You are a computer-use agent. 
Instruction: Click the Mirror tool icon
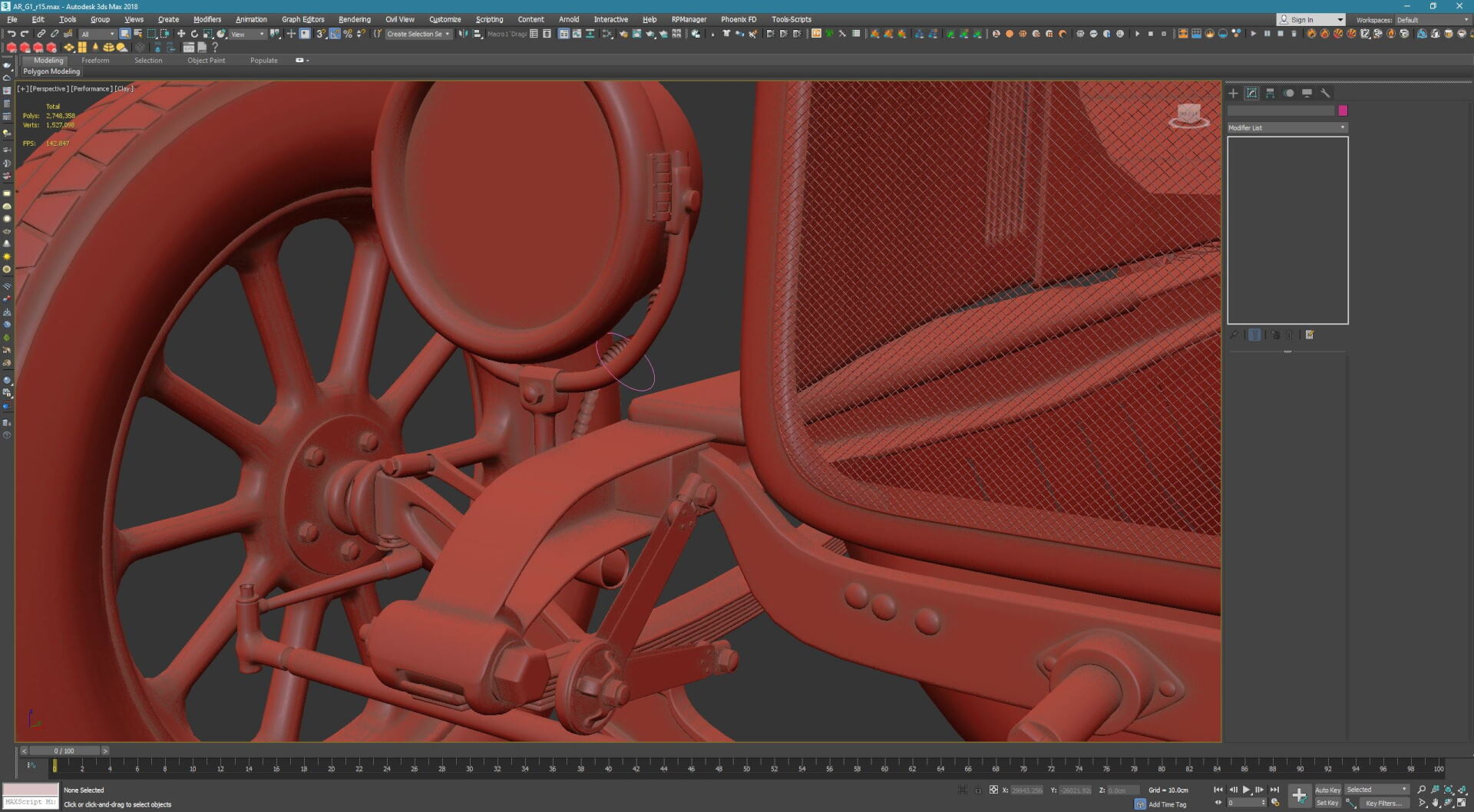tap(463, 34)
